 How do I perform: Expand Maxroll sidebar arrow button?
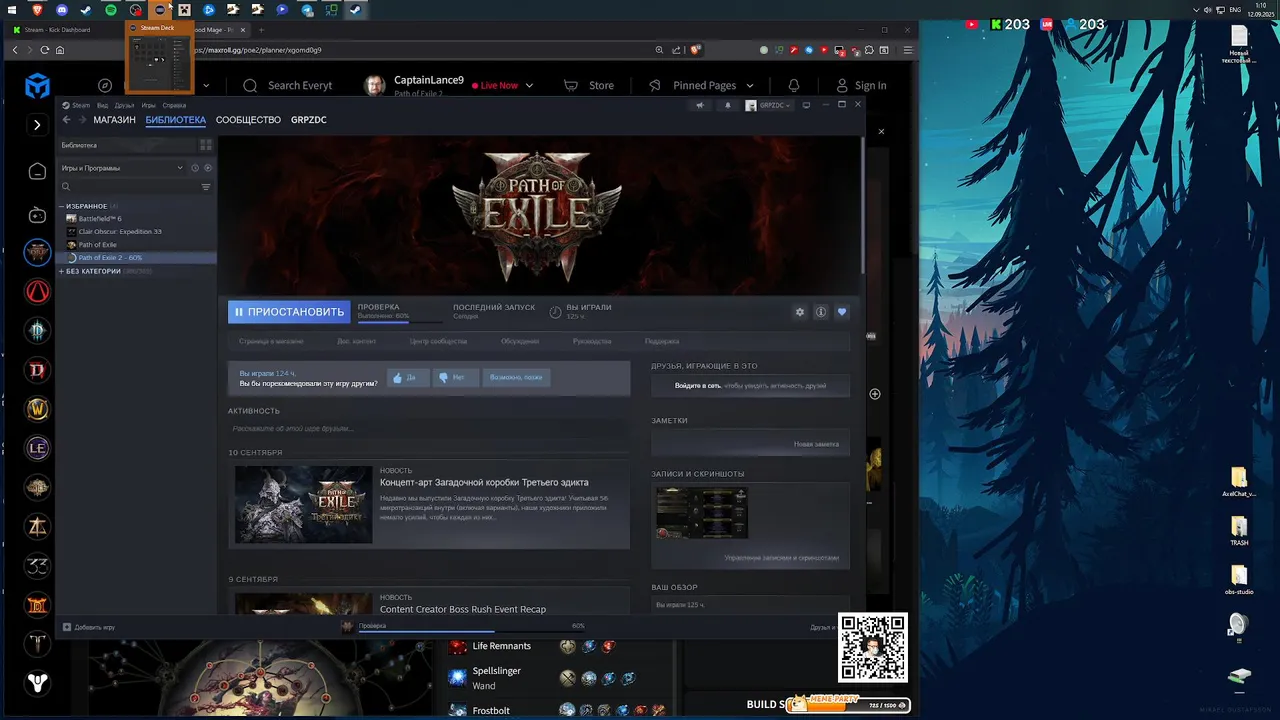click(x=37, y=125)
